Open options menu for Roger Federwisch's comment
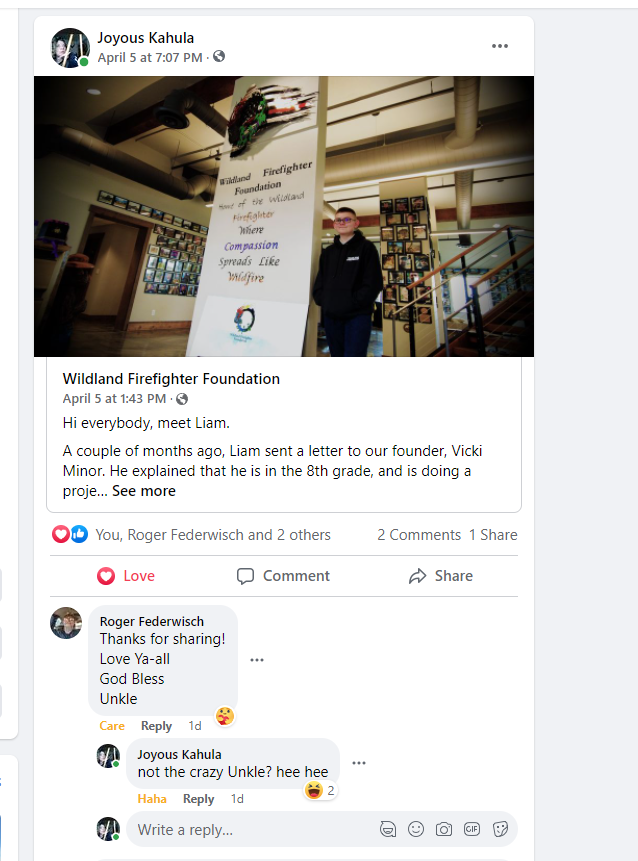 [257, 660]
